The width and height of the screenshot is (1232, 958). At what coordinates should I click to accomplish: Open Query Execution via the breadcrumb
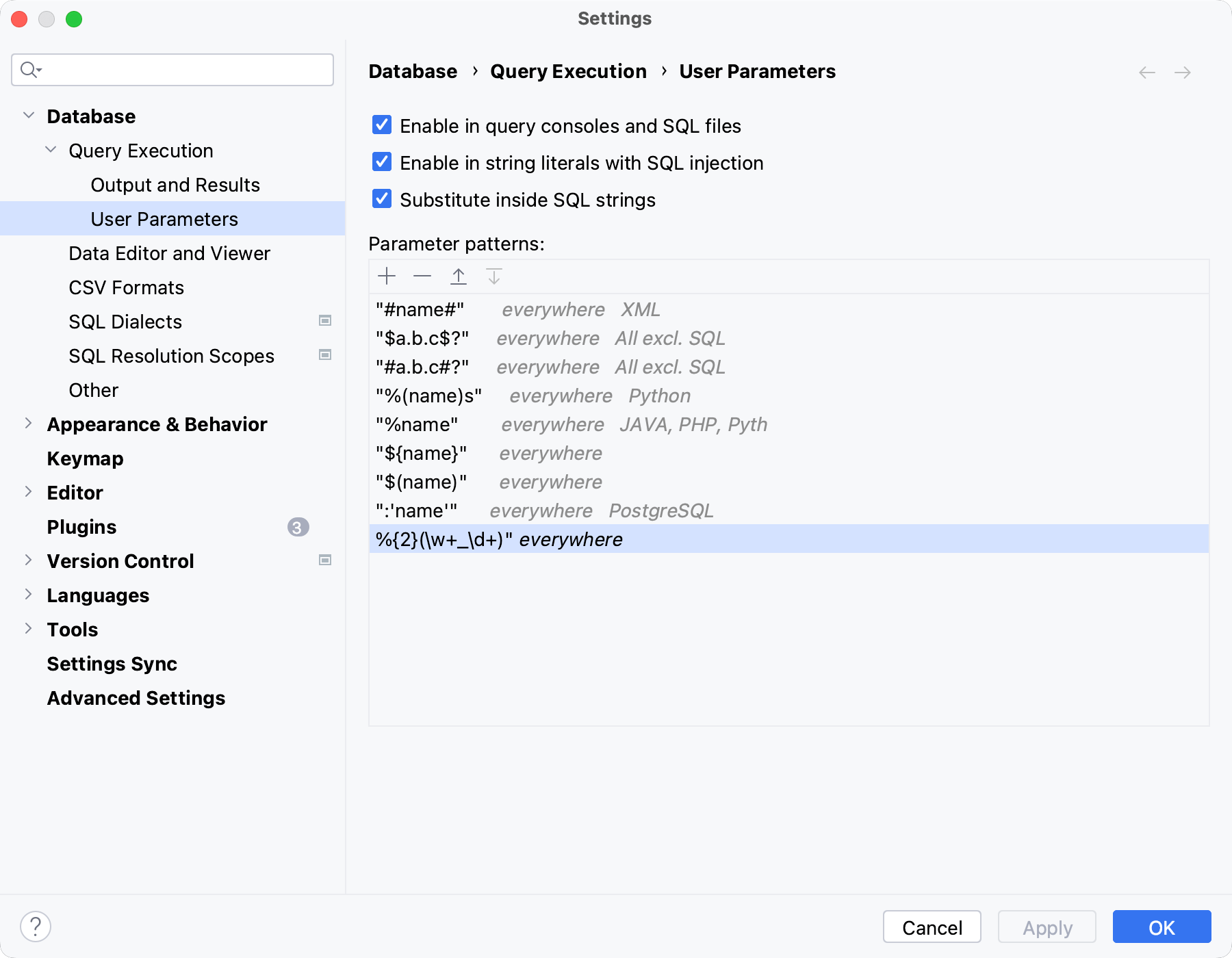pos(568,71)
